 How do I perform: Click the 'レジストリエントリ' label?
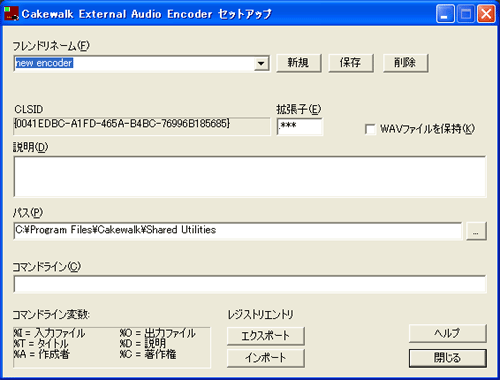(x=260, y=315)
